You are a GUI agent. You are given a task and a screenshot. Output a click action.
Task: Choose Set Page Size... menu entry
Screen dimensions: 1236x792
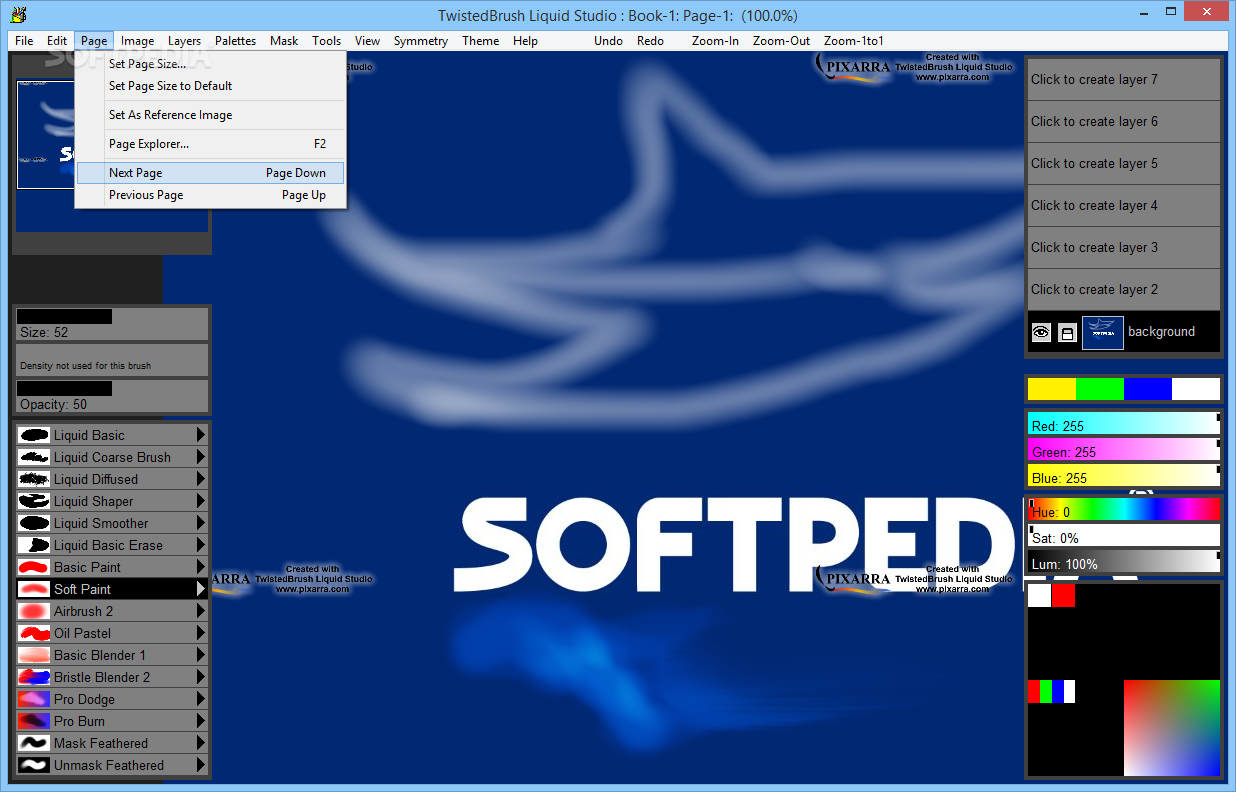[210, 64]
